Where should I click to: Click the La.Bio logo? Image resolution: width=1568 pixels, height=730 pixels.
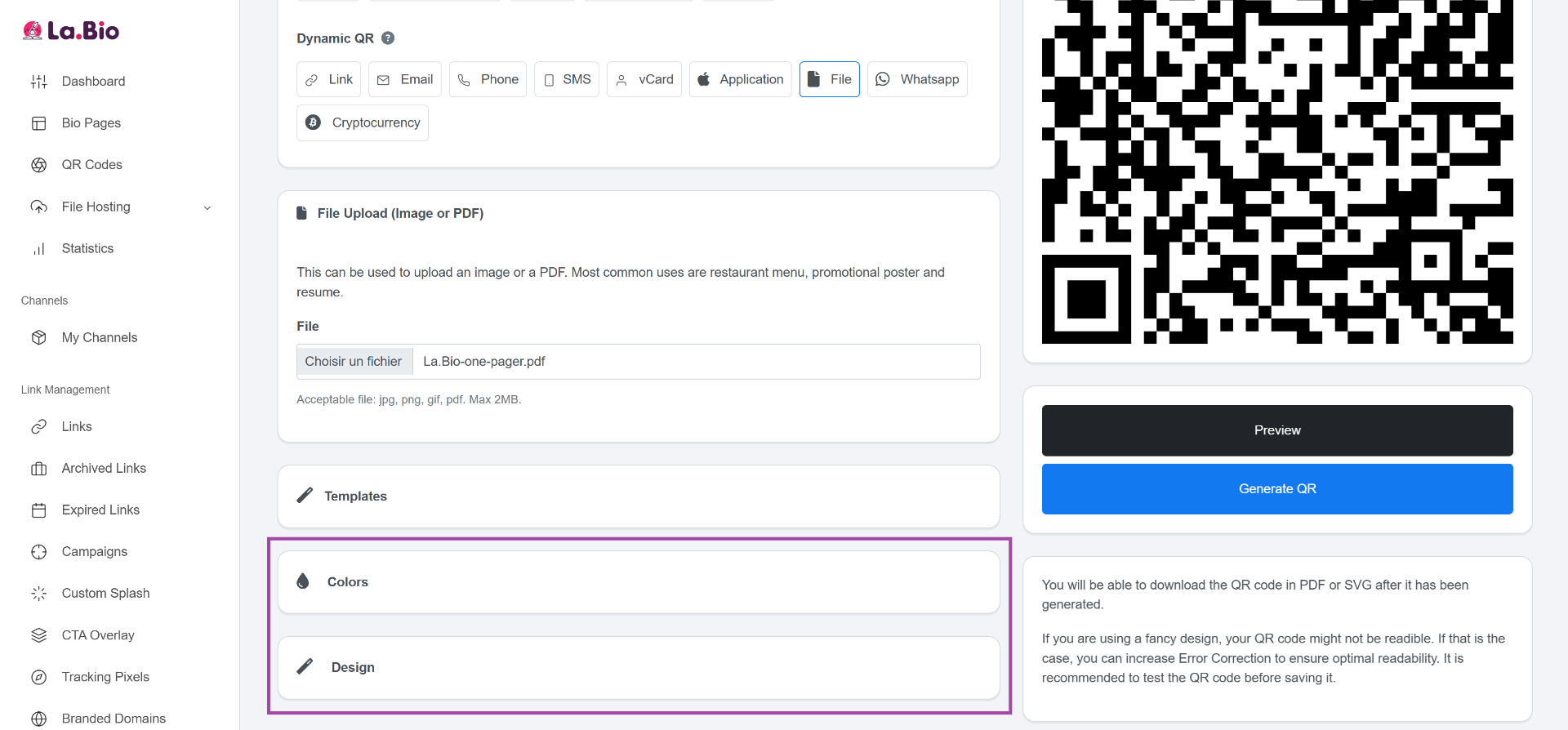point(71,31)
